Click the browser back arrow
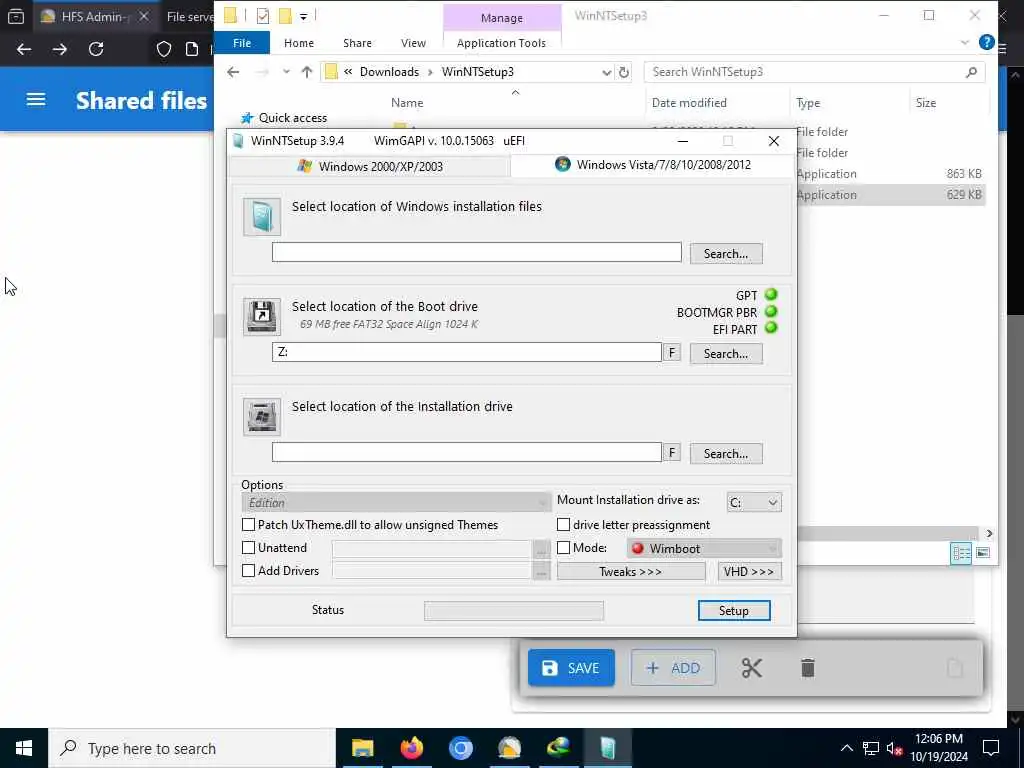Viewport: 1024px width, 768px height. pyautogui.click(x=24, y=49)
